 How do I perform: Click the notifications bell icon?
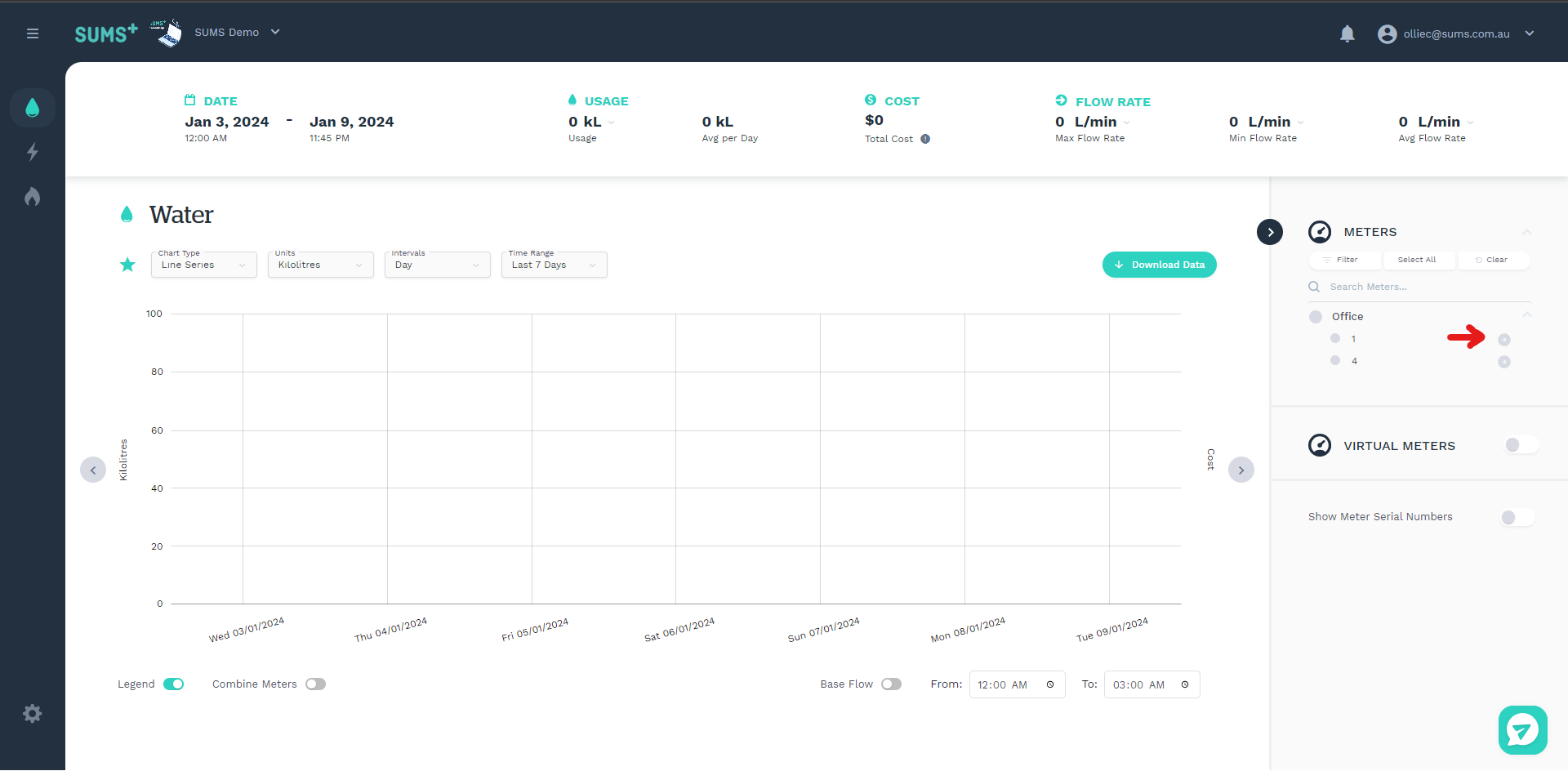pyautogui.click(x=1347, y=33)
